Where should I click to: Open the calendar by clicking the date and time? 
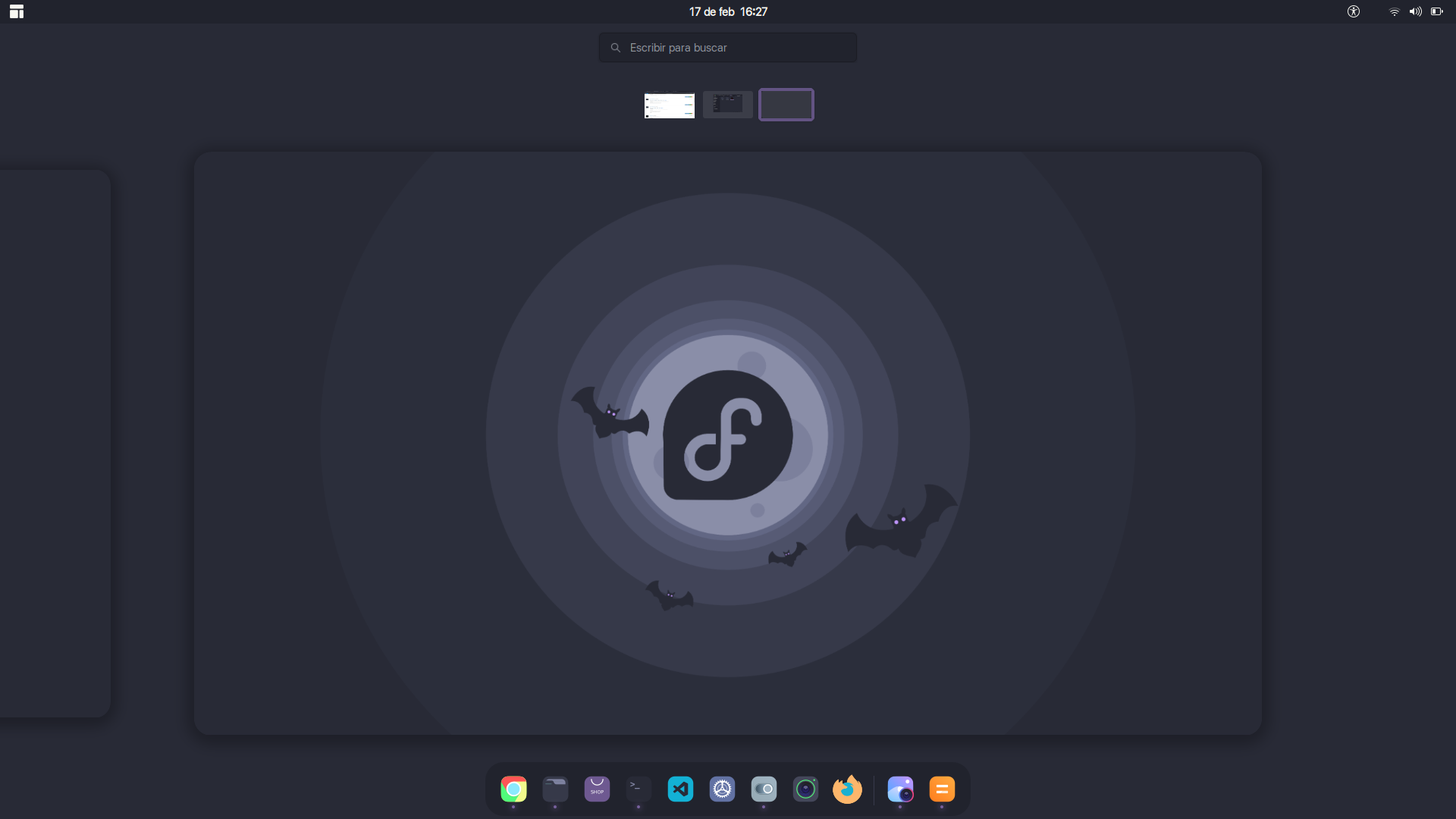tap(727, 11)
